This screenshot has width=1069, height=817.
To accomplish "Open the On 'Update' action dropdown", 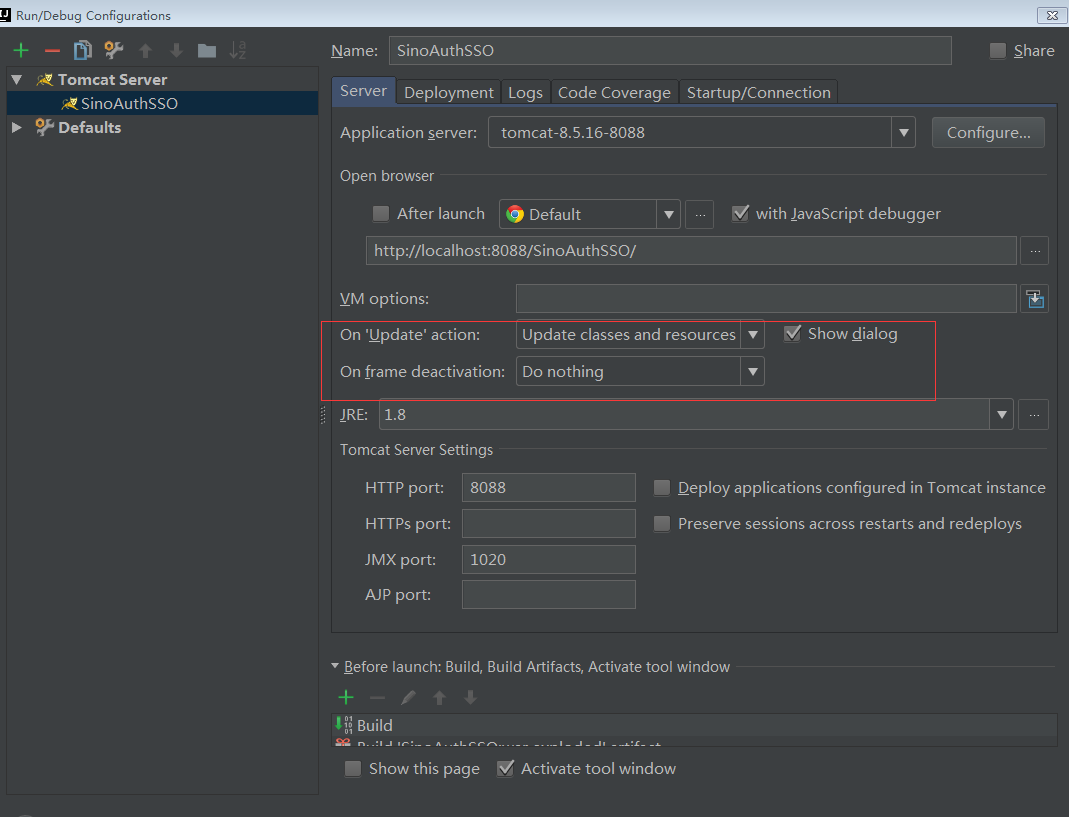I will click(x=753, y=334).
